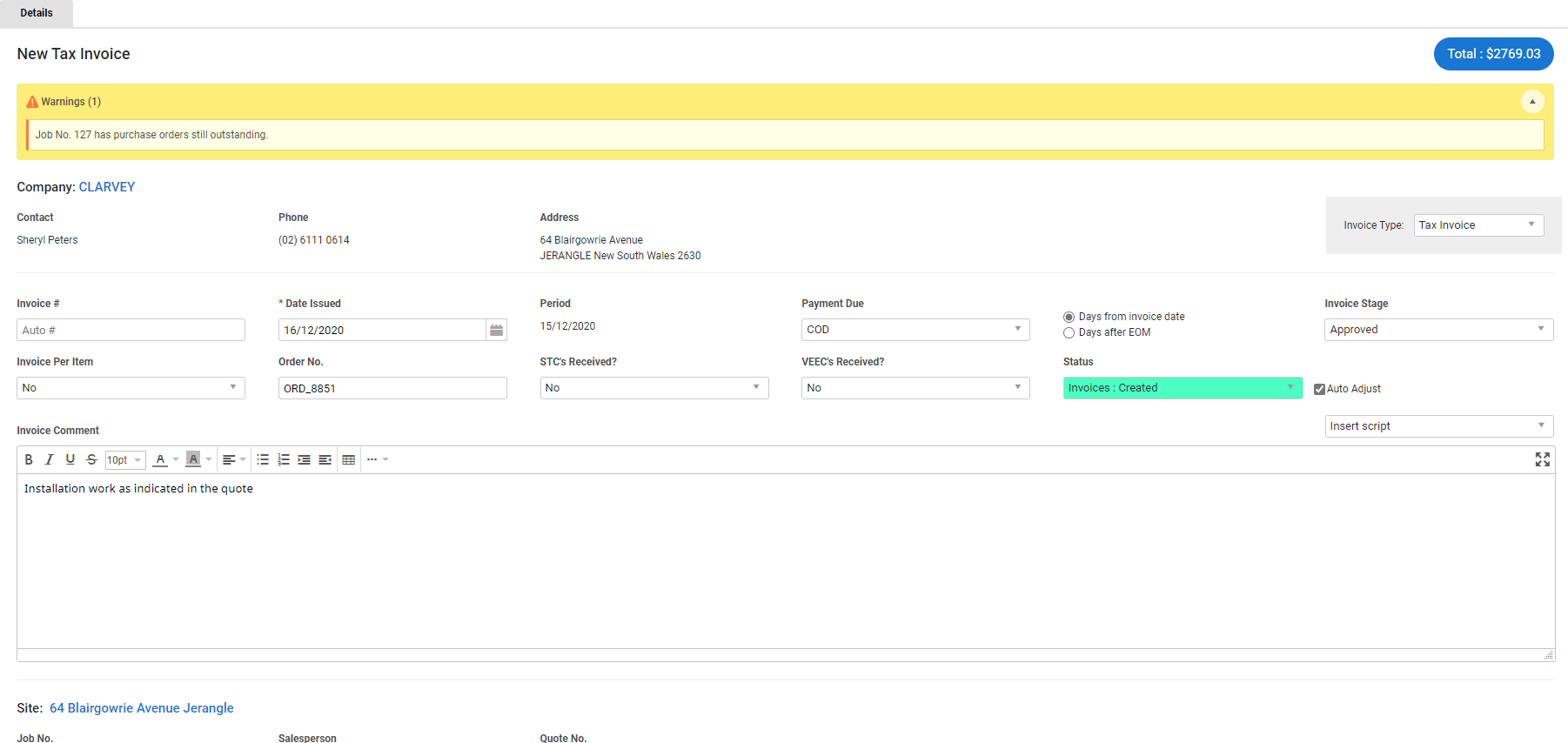Apply the text highlight color button

click(x=193, y=459)
